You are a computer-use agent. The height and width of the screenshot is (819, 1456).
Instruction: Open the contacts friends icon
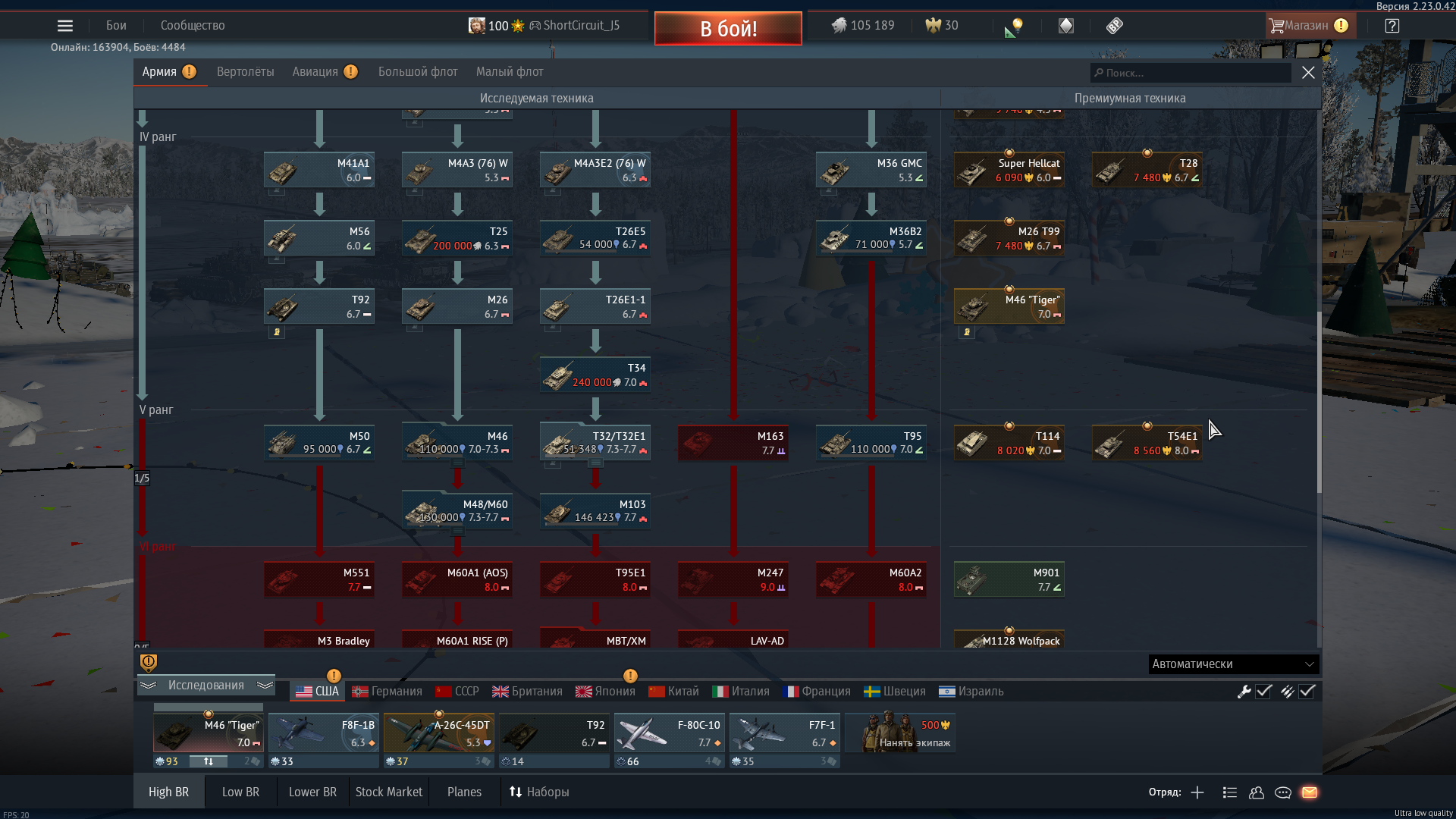click(1257, 792)
